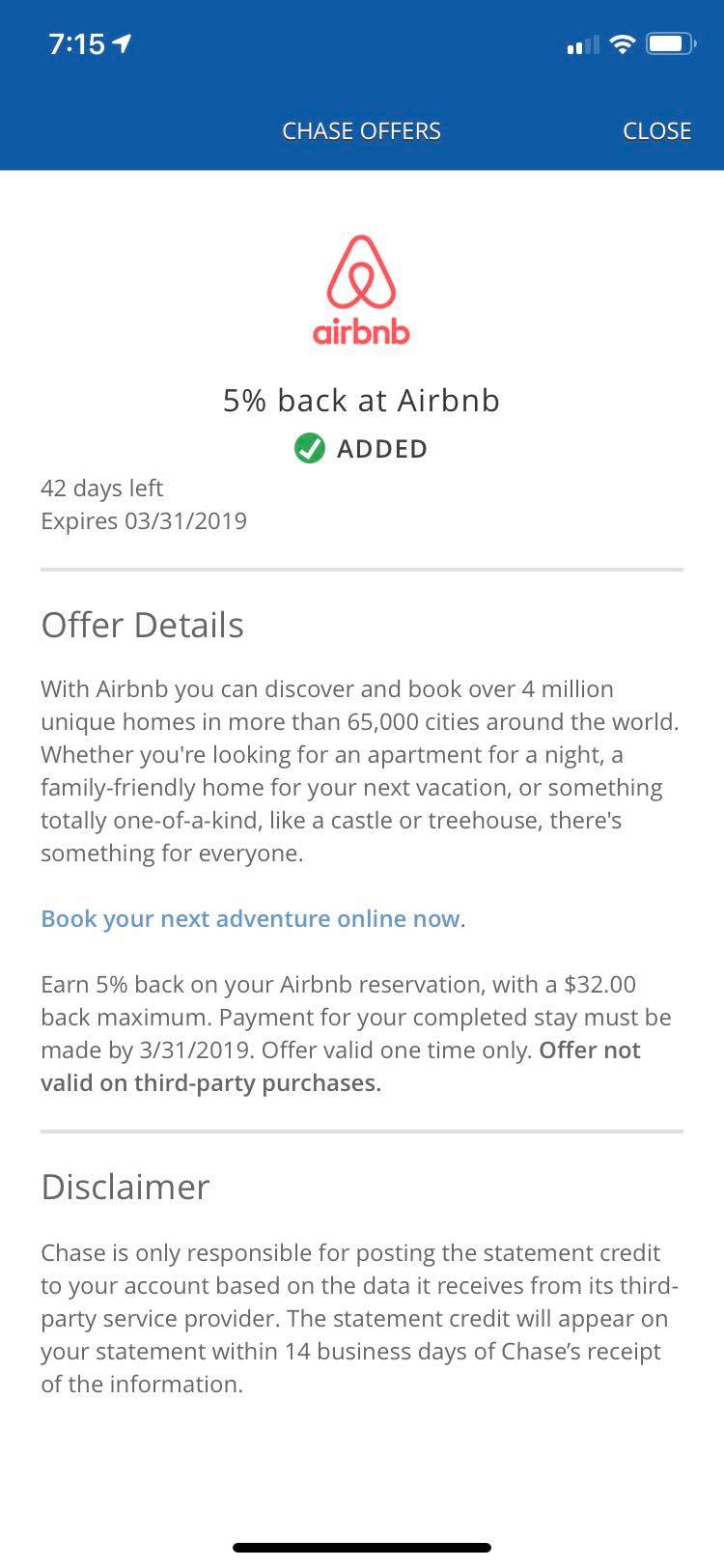Tap the battery indicator icon

click(670, 44)
